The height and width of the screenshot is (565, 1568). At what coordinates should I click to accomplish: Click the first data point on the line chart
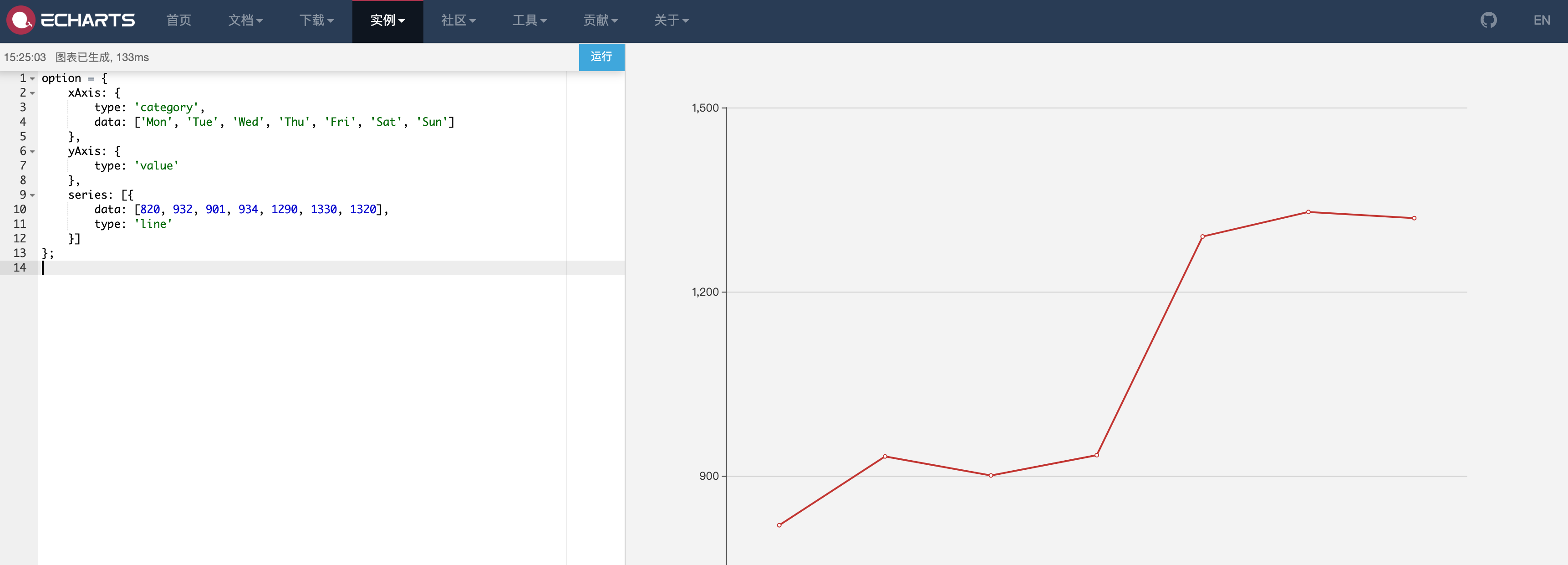point(779,525)
